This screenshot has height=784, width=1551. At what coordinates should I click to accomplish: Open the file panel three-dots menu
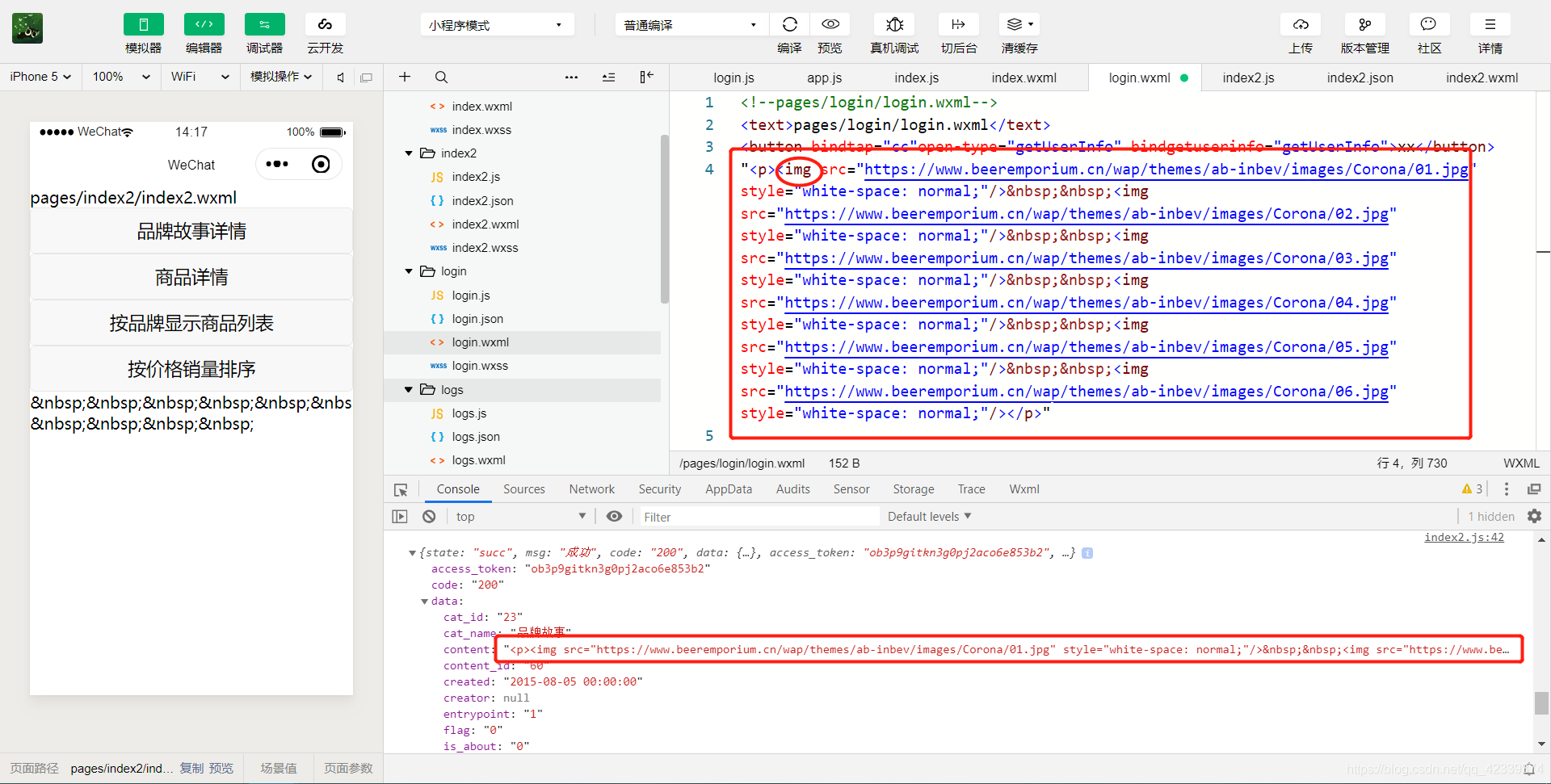coord(571,78)
